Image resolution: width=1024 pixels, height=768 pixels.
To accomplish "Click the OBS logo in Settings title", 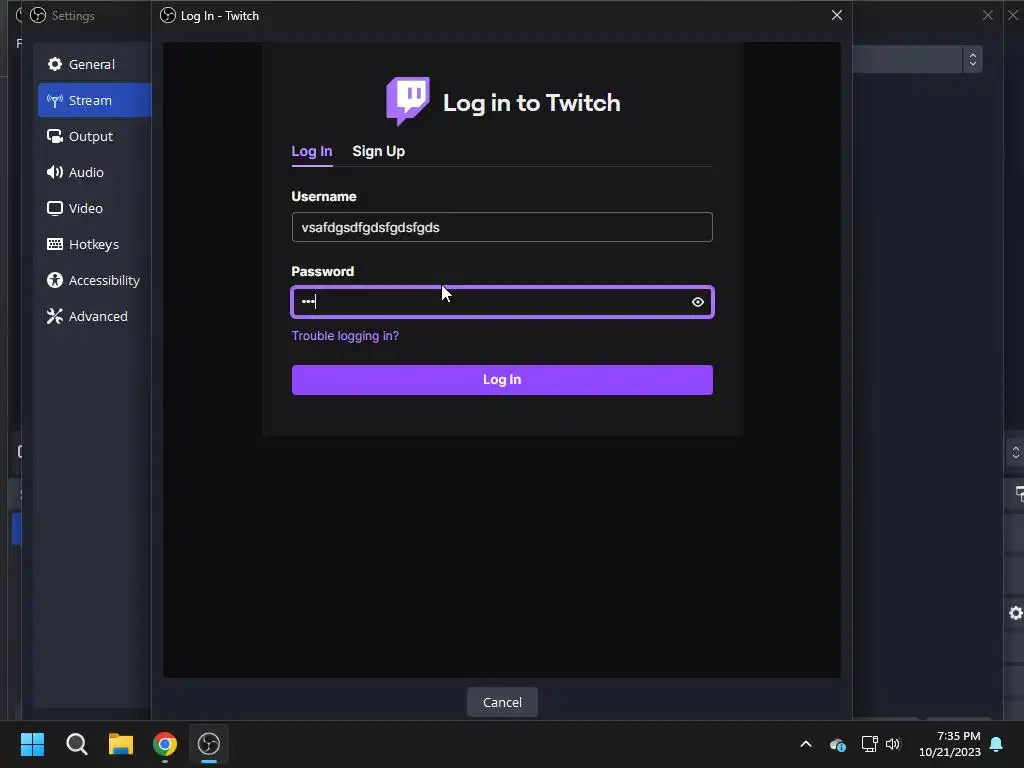I will click(x=38, y=15).
